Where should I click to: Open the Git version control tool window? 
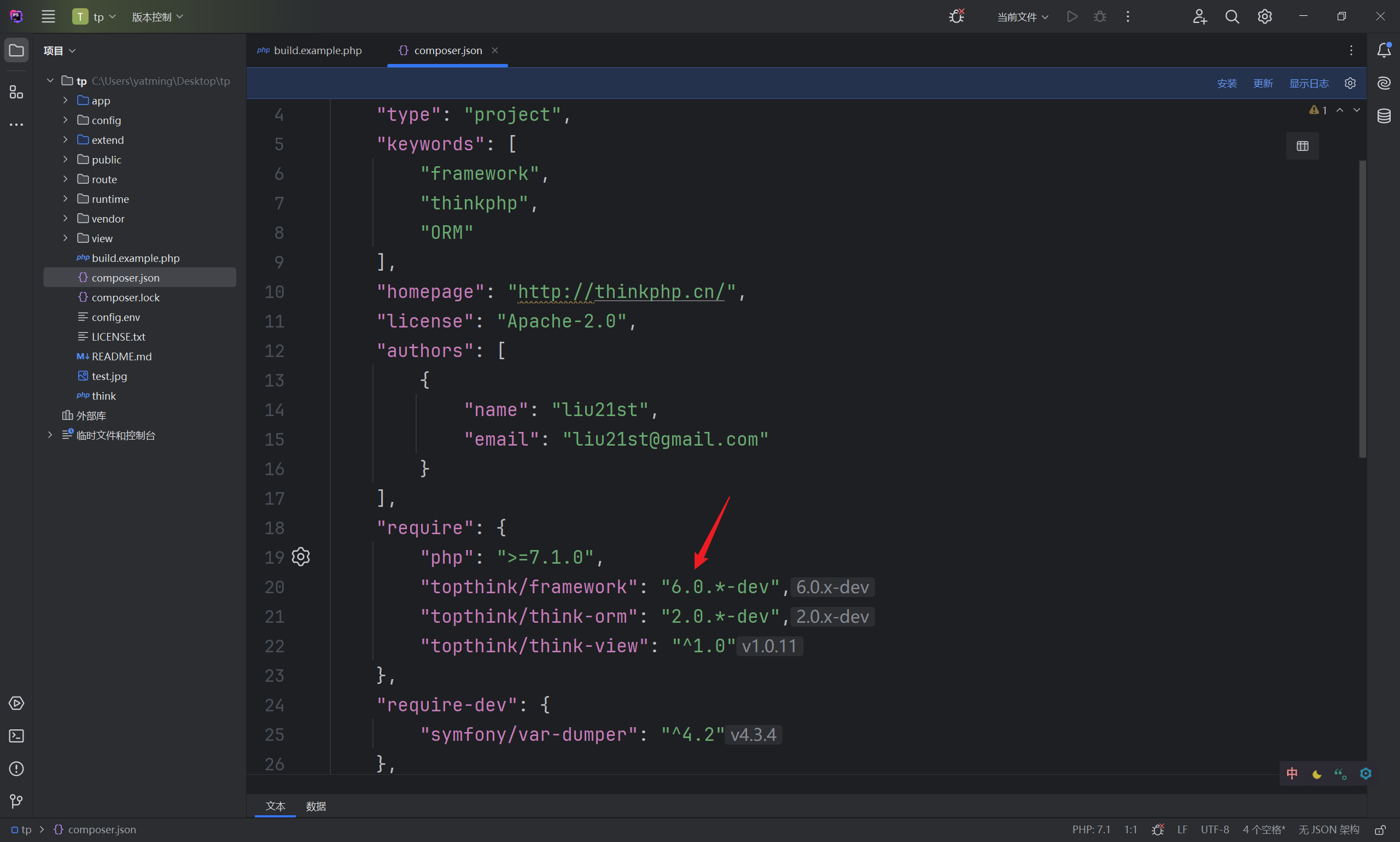tap(16, 801)
